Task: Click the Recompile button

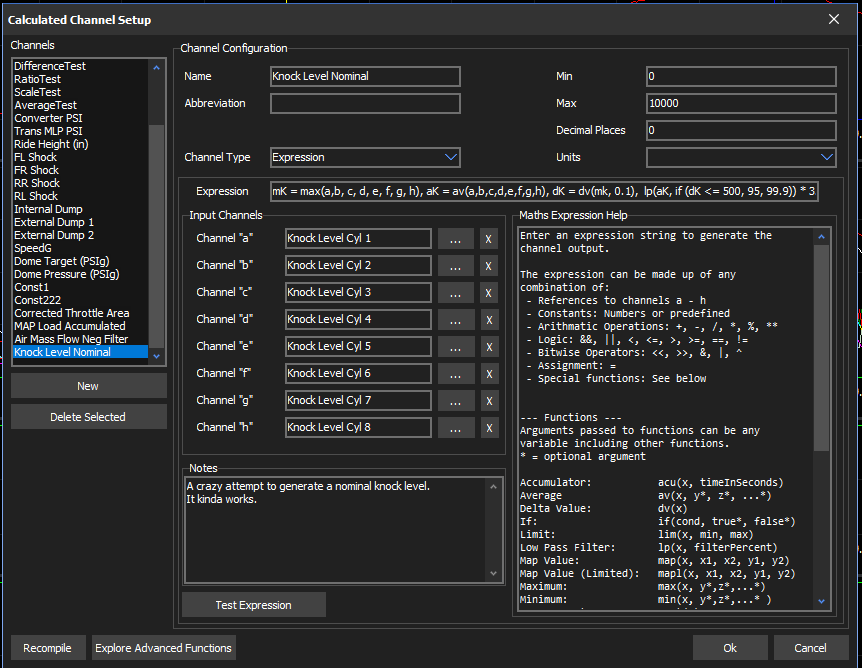Action: point(48,648)
